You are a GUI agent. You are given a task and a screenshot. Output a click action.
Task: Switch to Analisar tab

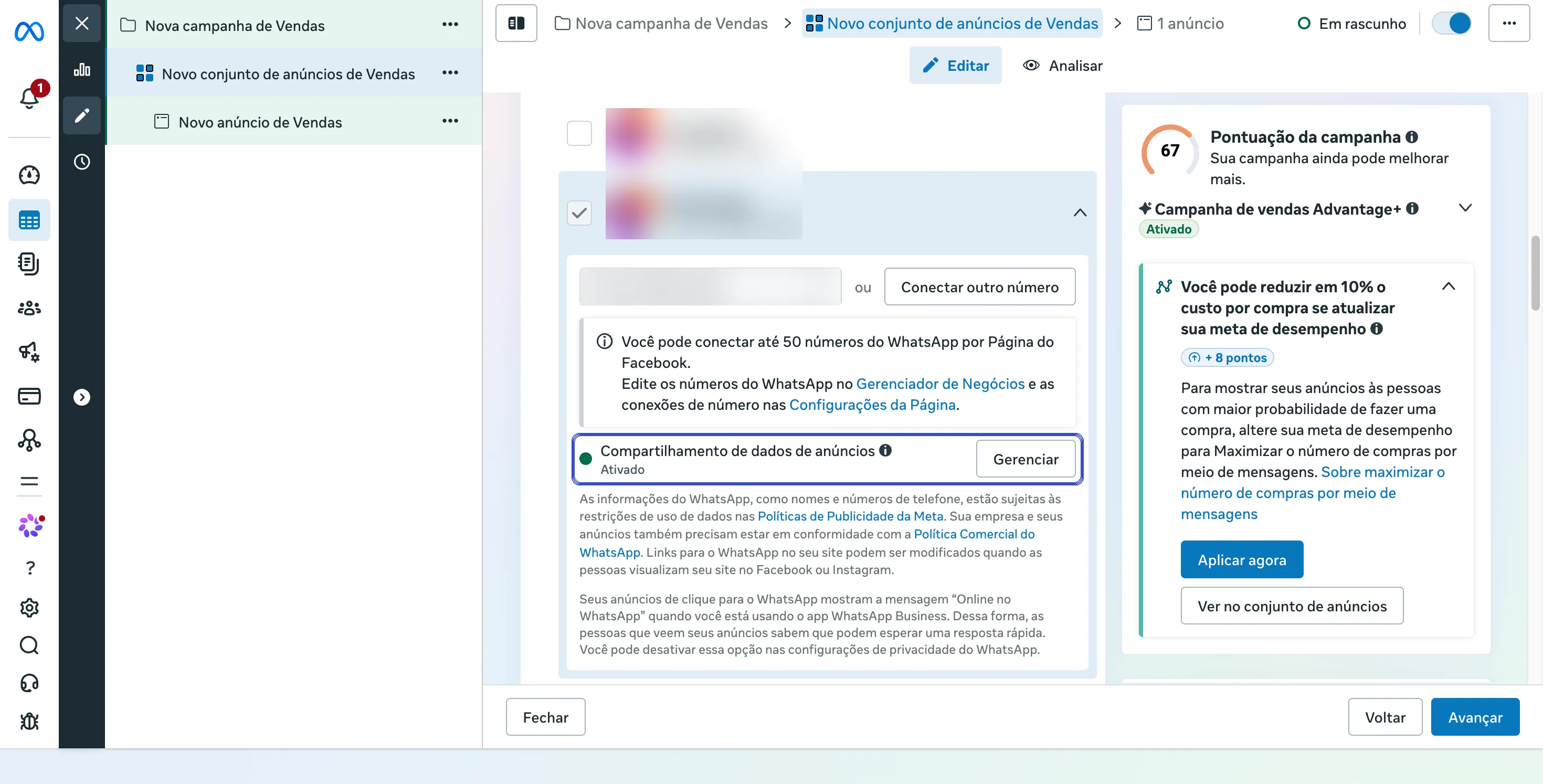coord(1062,65)
